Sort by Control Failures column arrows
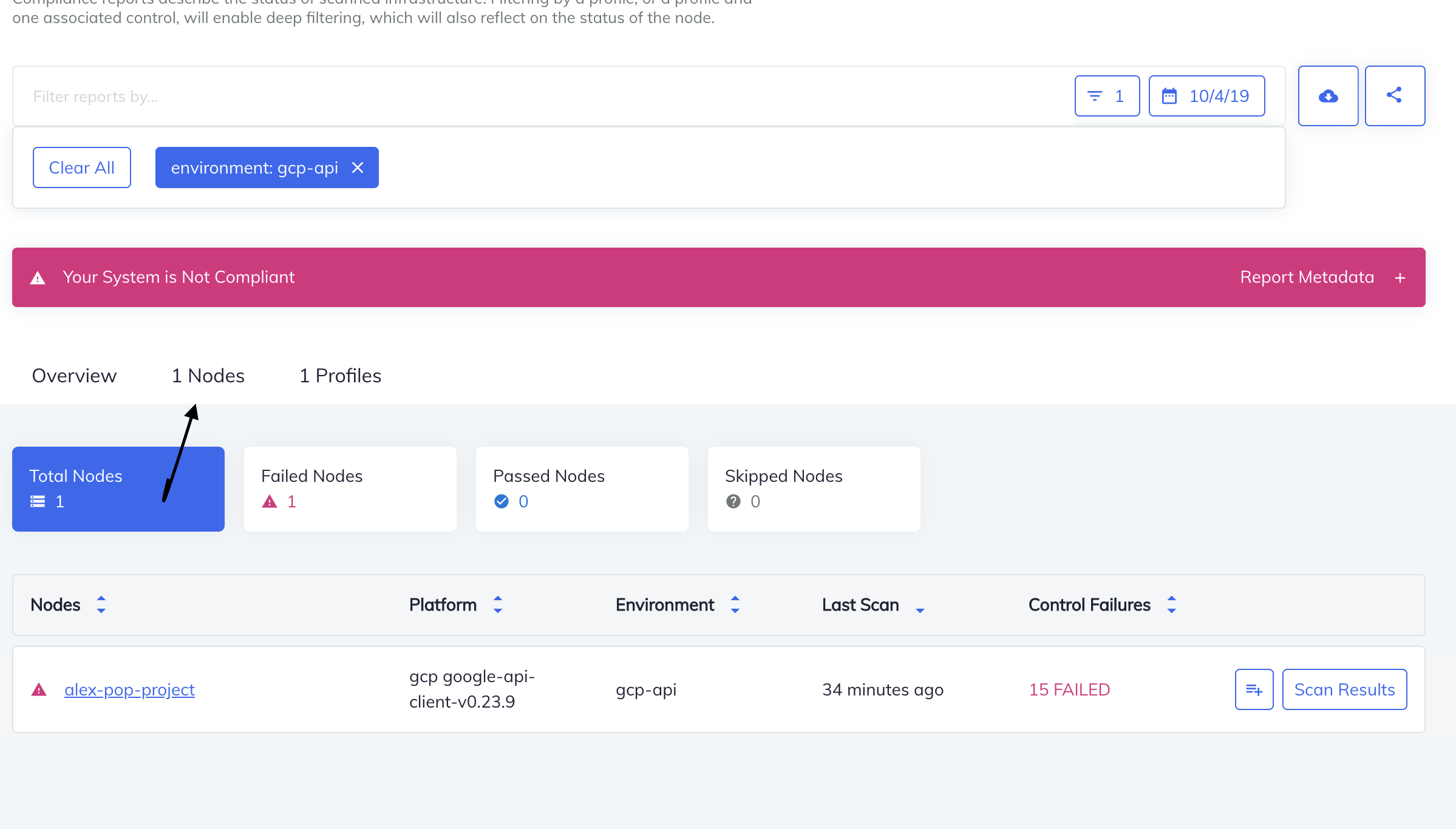This screenshot has width=1456, height=829. [1172, 604]
